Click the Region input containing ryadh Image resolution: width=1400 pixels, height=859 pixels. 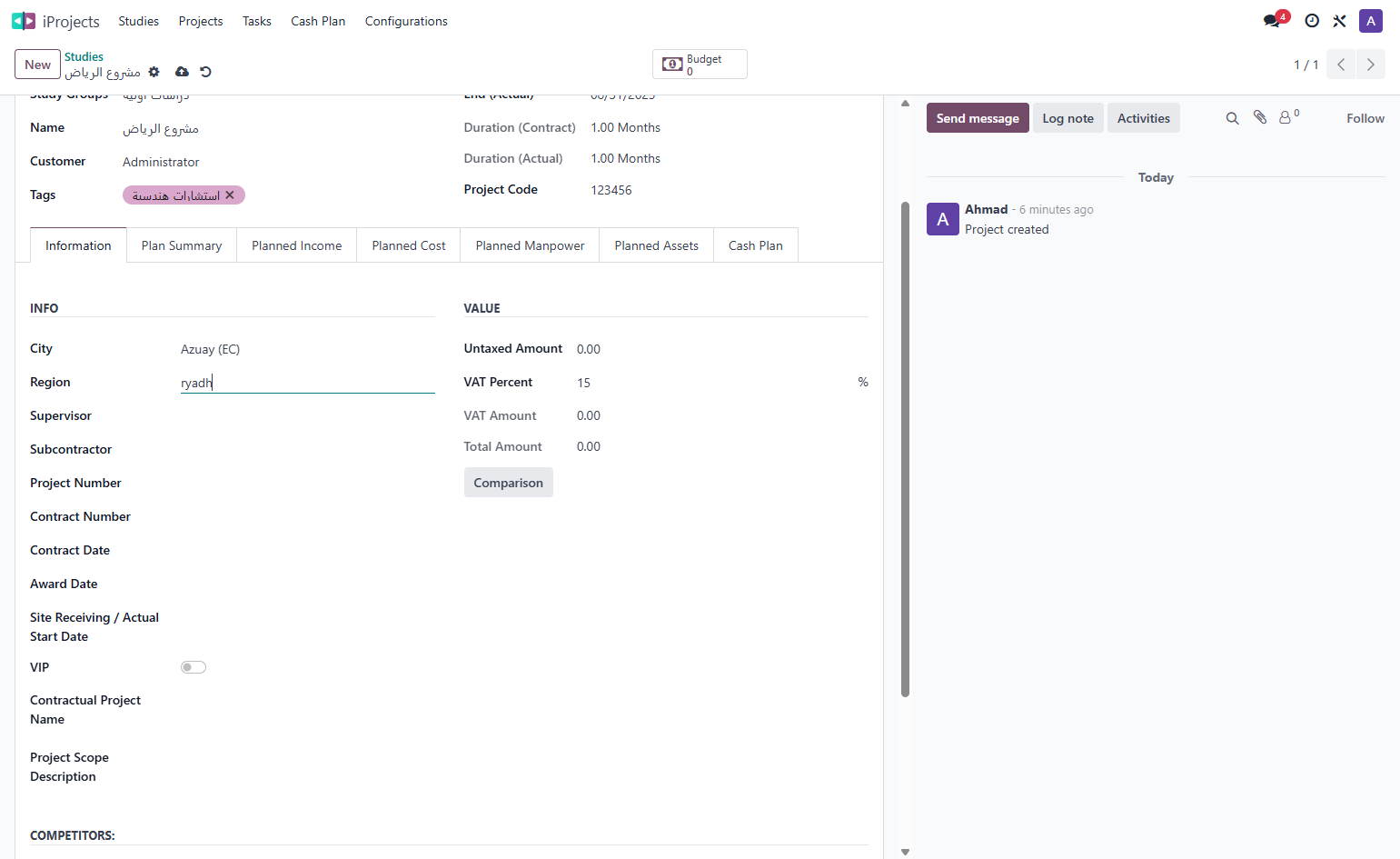(308, 383)
